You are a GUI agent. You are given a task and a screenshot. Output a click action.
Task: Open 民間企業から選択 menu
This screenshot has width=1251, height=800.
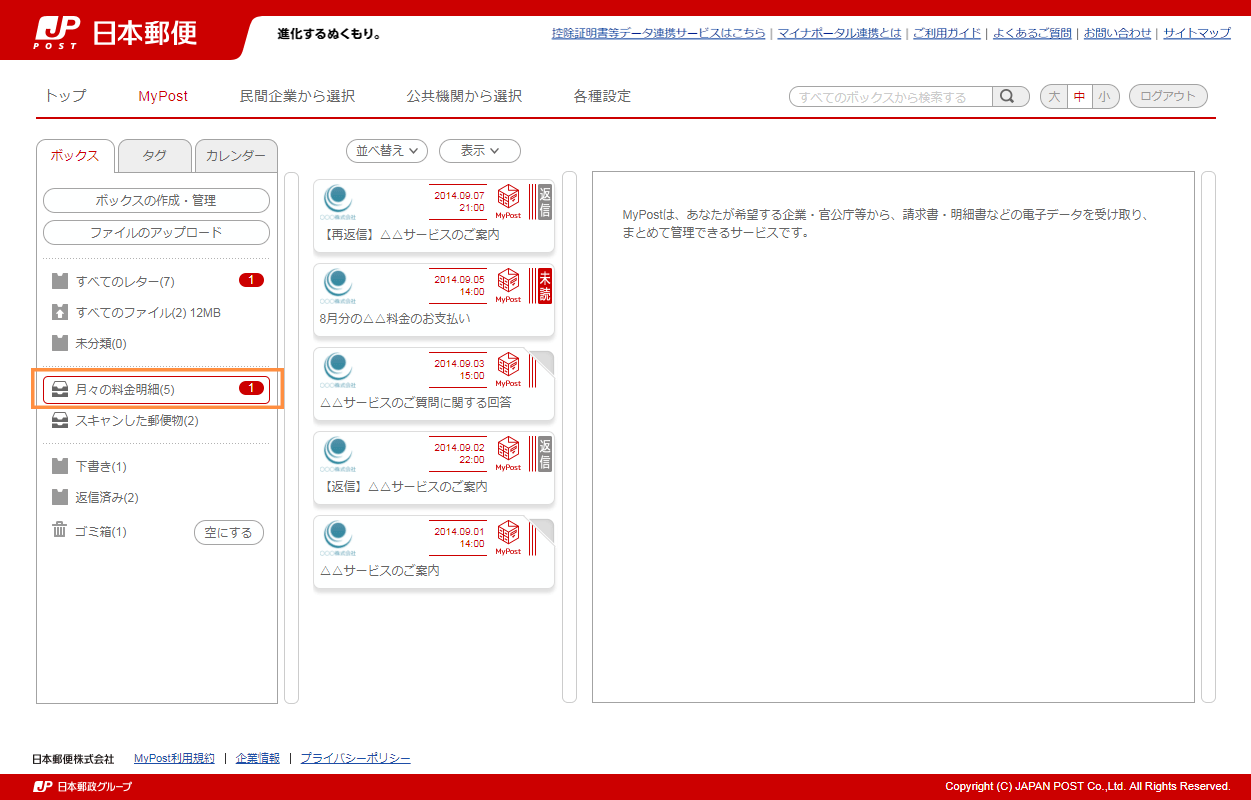click(x=297, y=96)
